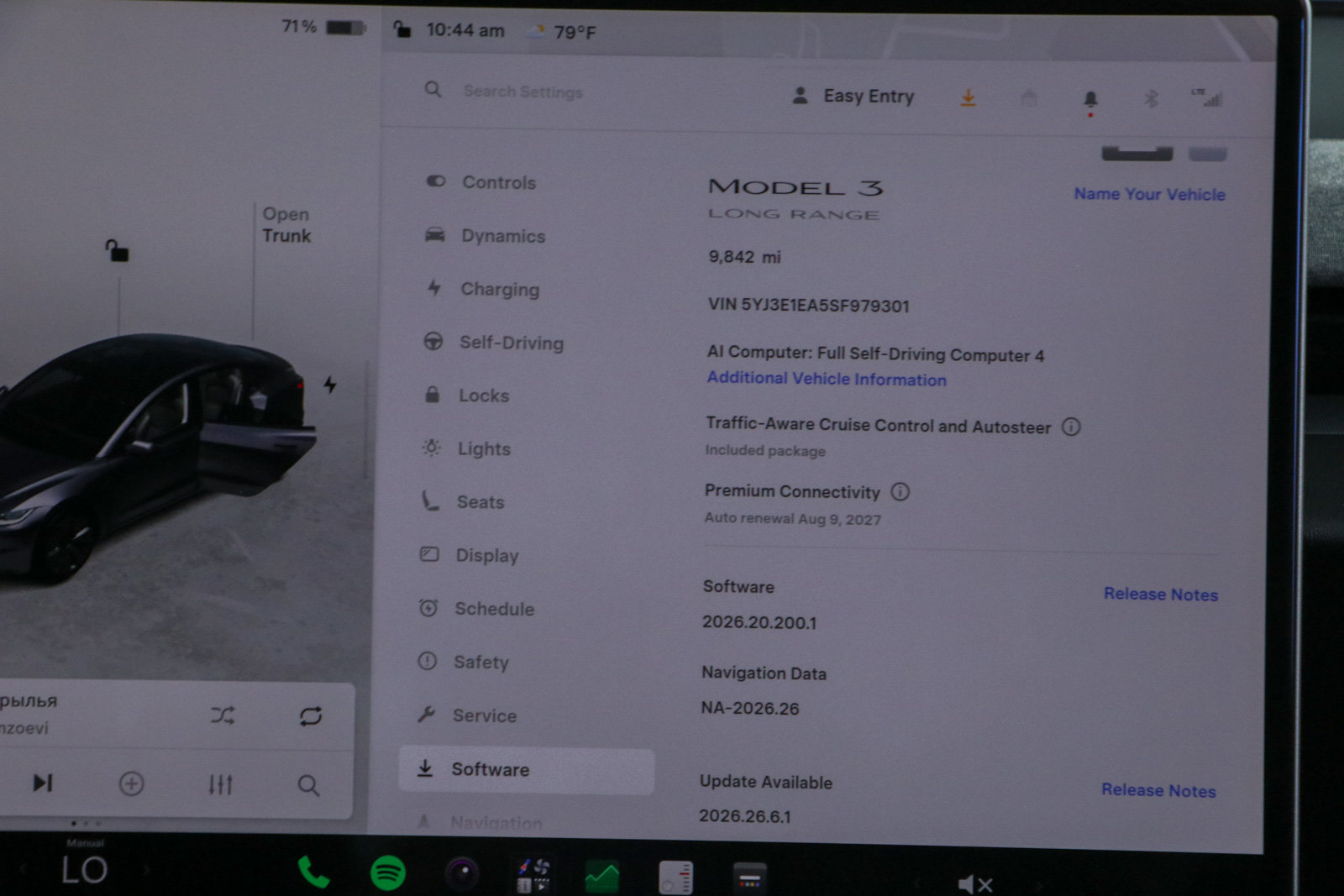Click the Name Your Vehicle link

(x=1149, y=194)
